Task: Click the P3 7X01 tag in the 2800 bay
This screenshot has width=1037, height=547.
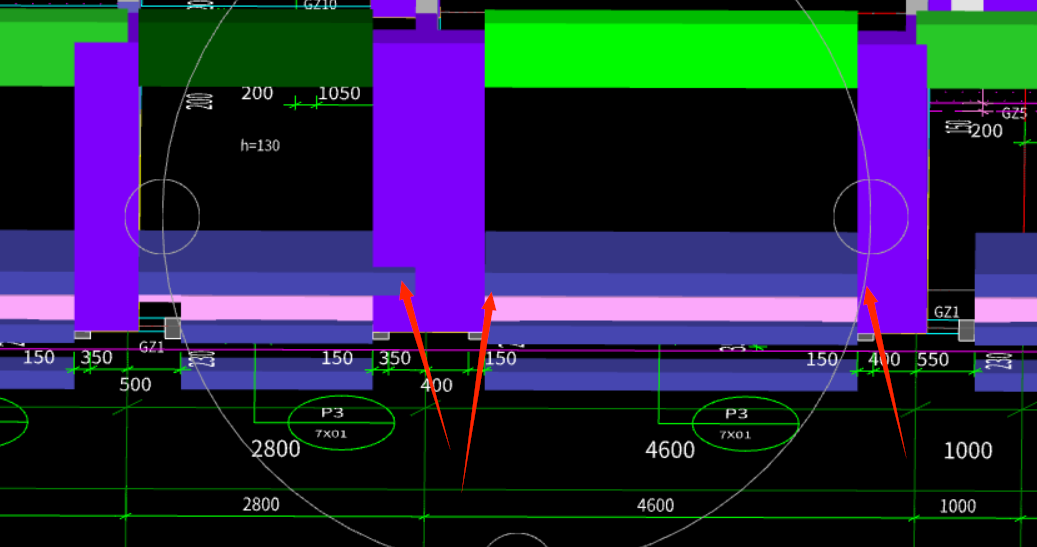Action: [341, 423]
